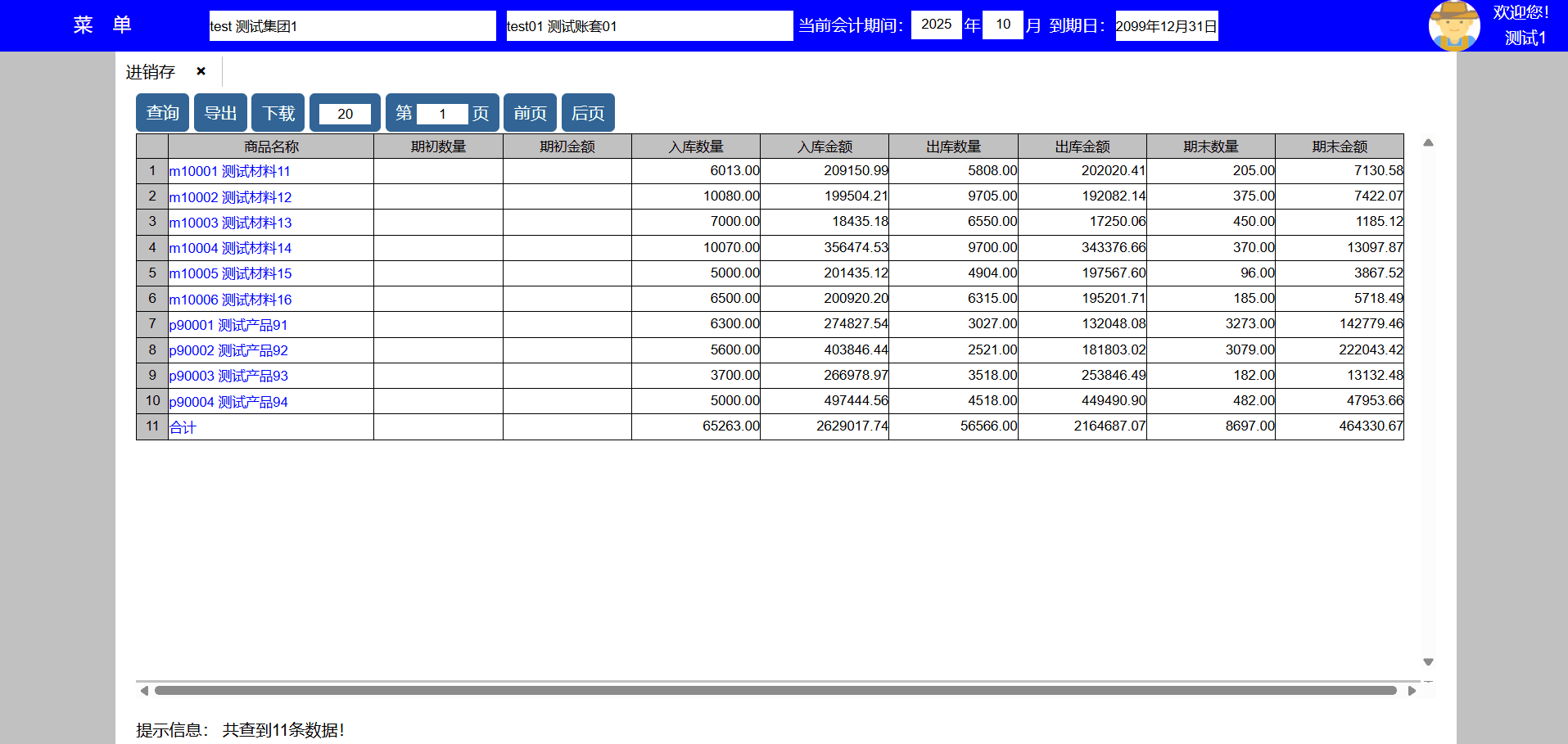This screenshot has width=1568, height=744.
Task: Go to next page with 后页
Action: click(x=588, y=113)
